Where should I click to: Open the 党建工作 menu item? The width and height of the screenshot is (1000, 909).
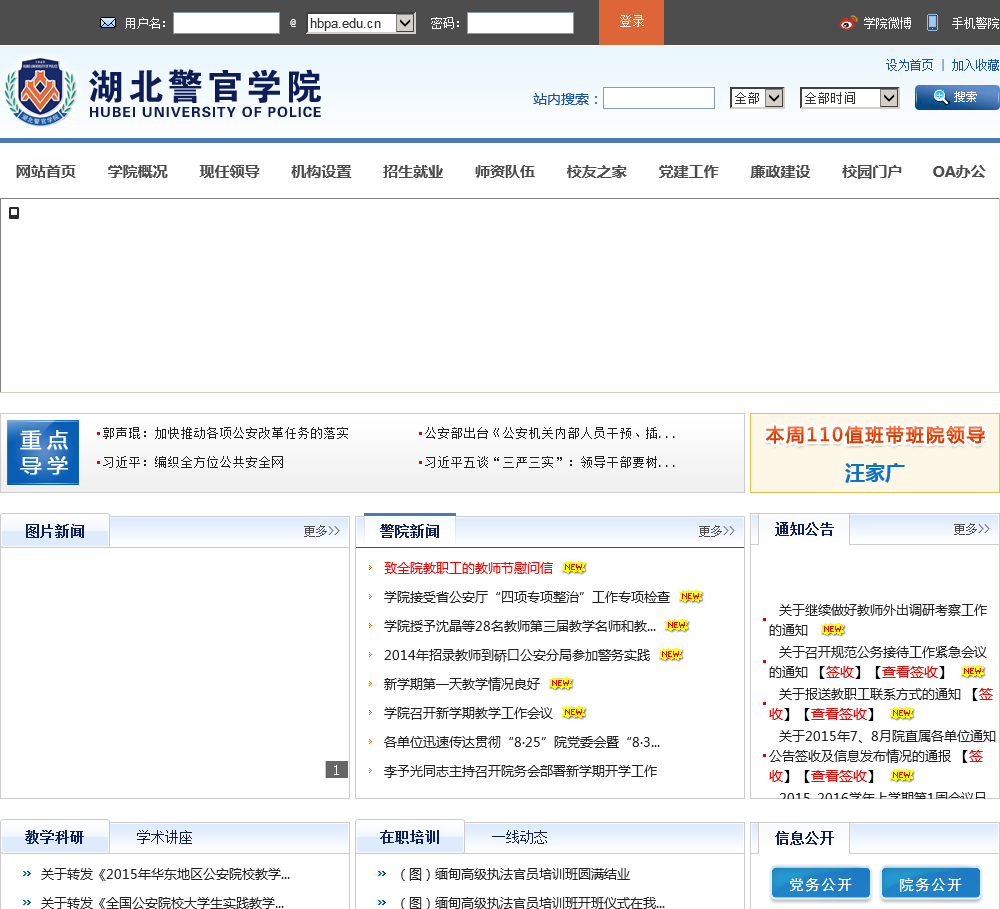[688, 172]
